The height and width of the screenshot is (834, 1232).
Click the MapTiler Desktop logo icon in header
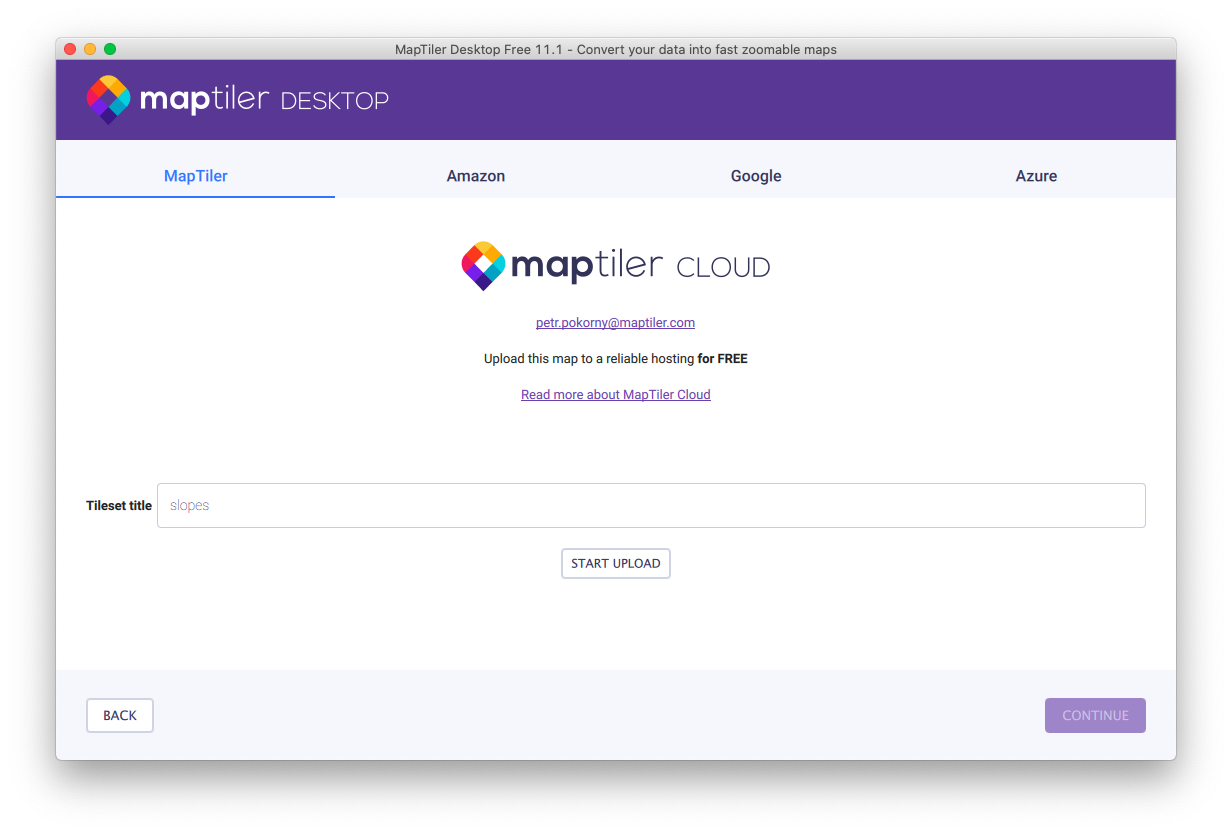coord(108,100)
